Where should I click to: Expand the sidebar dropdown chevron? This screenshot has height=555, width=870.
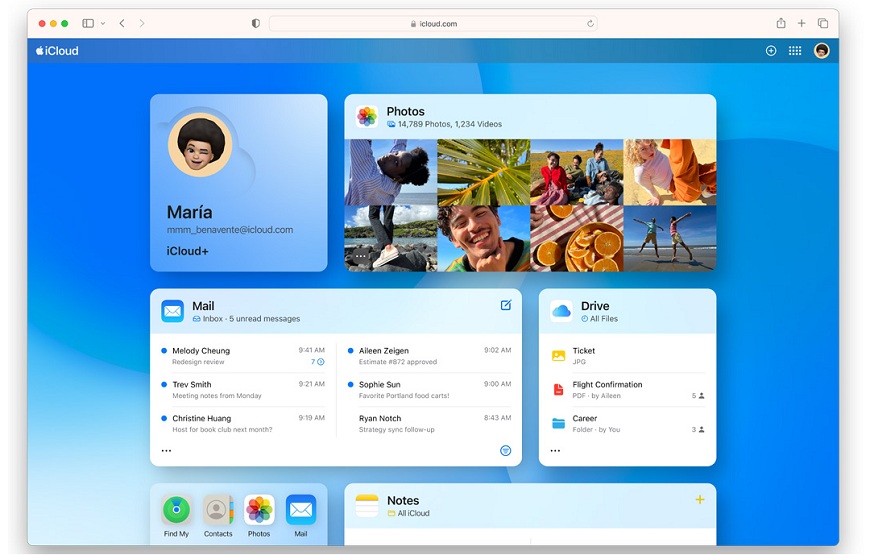[103, 23]
